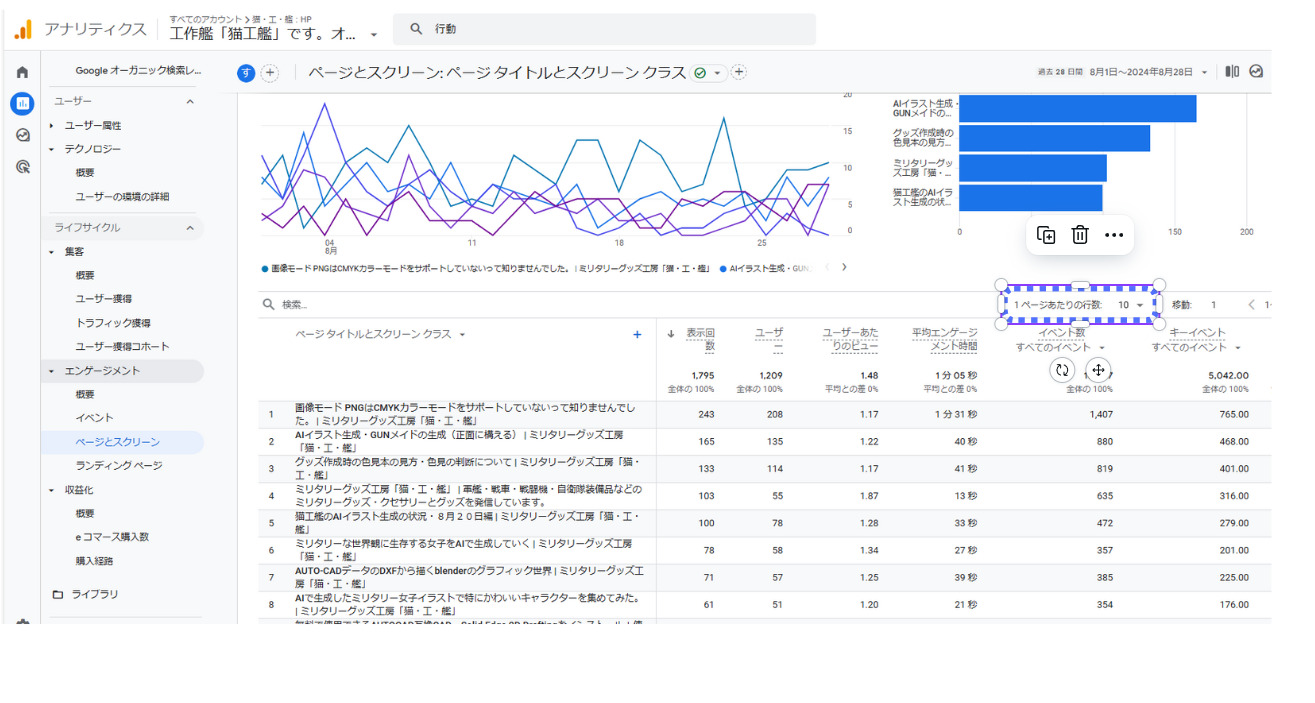Click the trash delete icon in floating toolbar

[1080, 235]
